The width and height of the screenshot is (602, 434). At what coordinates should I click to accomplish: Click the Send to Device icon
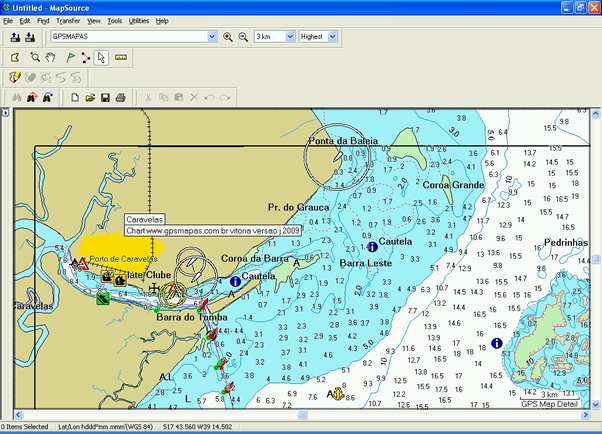(15, 37)
